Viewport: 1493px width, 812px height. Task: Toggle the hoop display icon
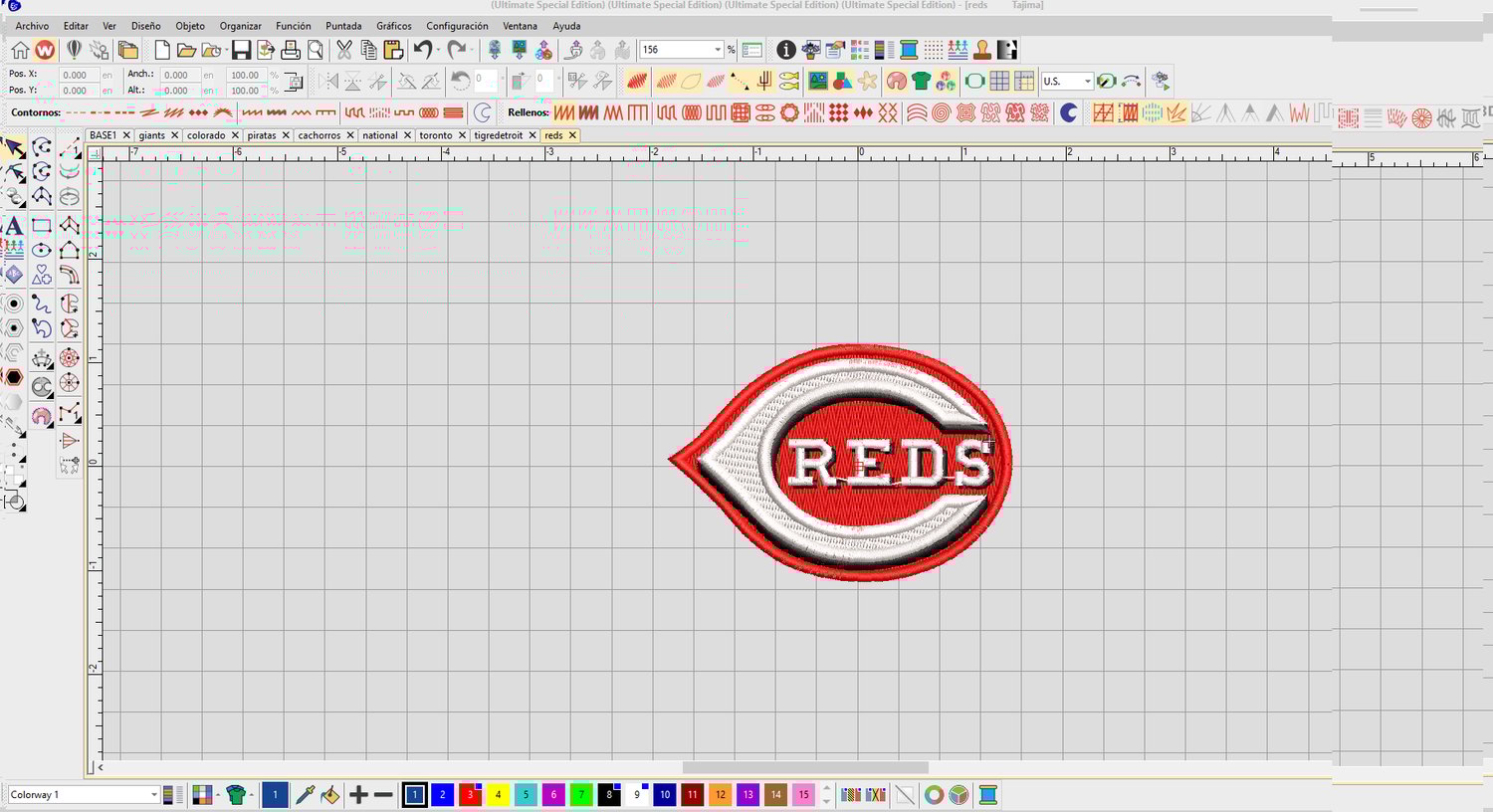(x=974, y=82)
